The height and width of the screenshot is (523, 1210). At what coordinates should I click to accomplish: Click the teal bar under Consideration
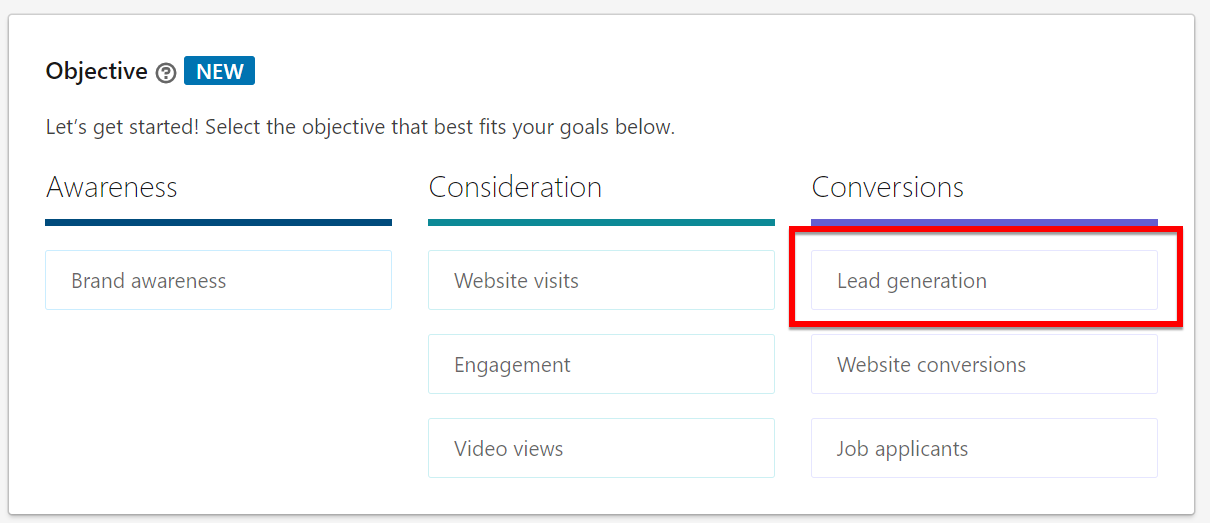tap(601, 222)
